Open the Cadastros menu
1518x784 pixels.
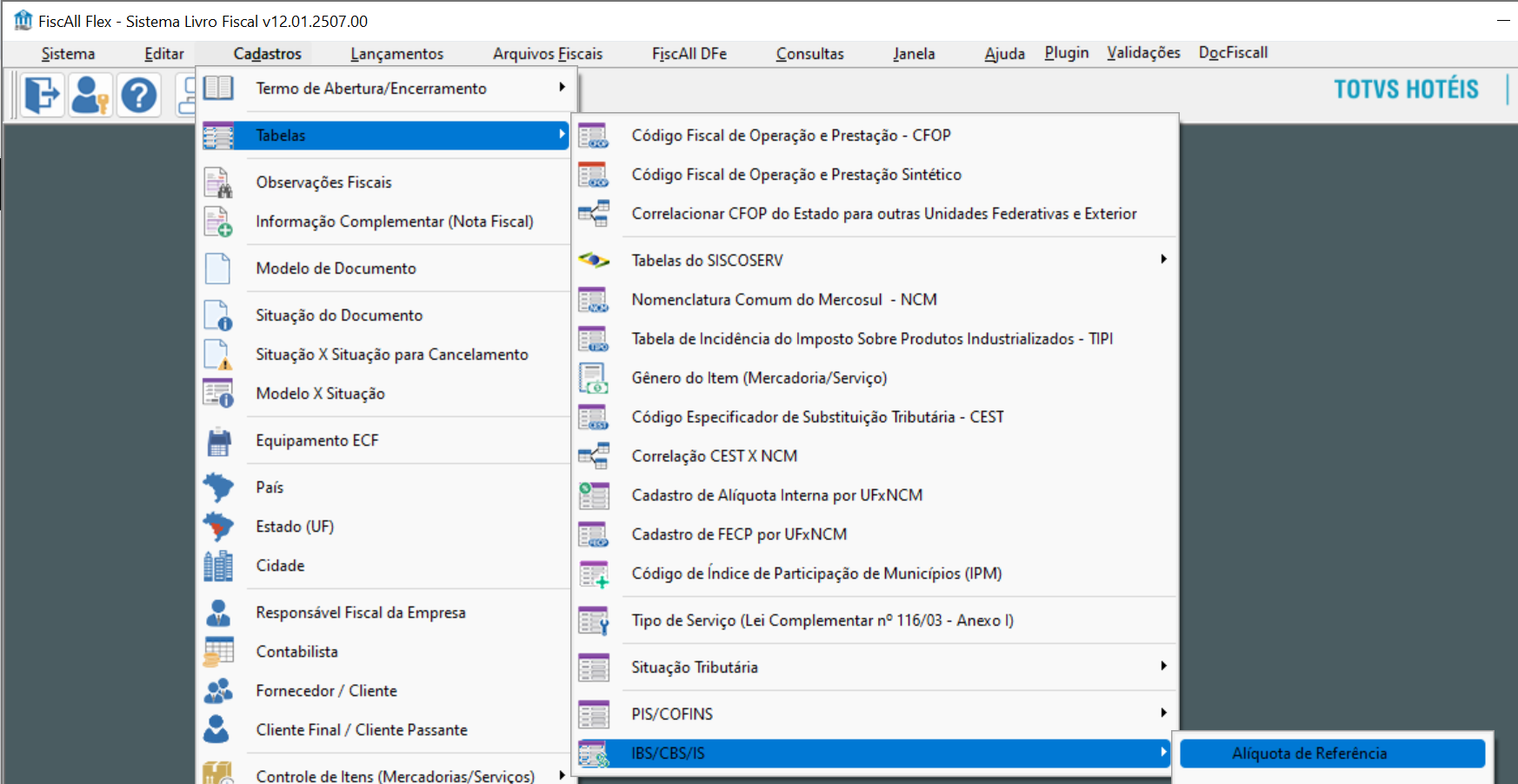tap(267, 54)
